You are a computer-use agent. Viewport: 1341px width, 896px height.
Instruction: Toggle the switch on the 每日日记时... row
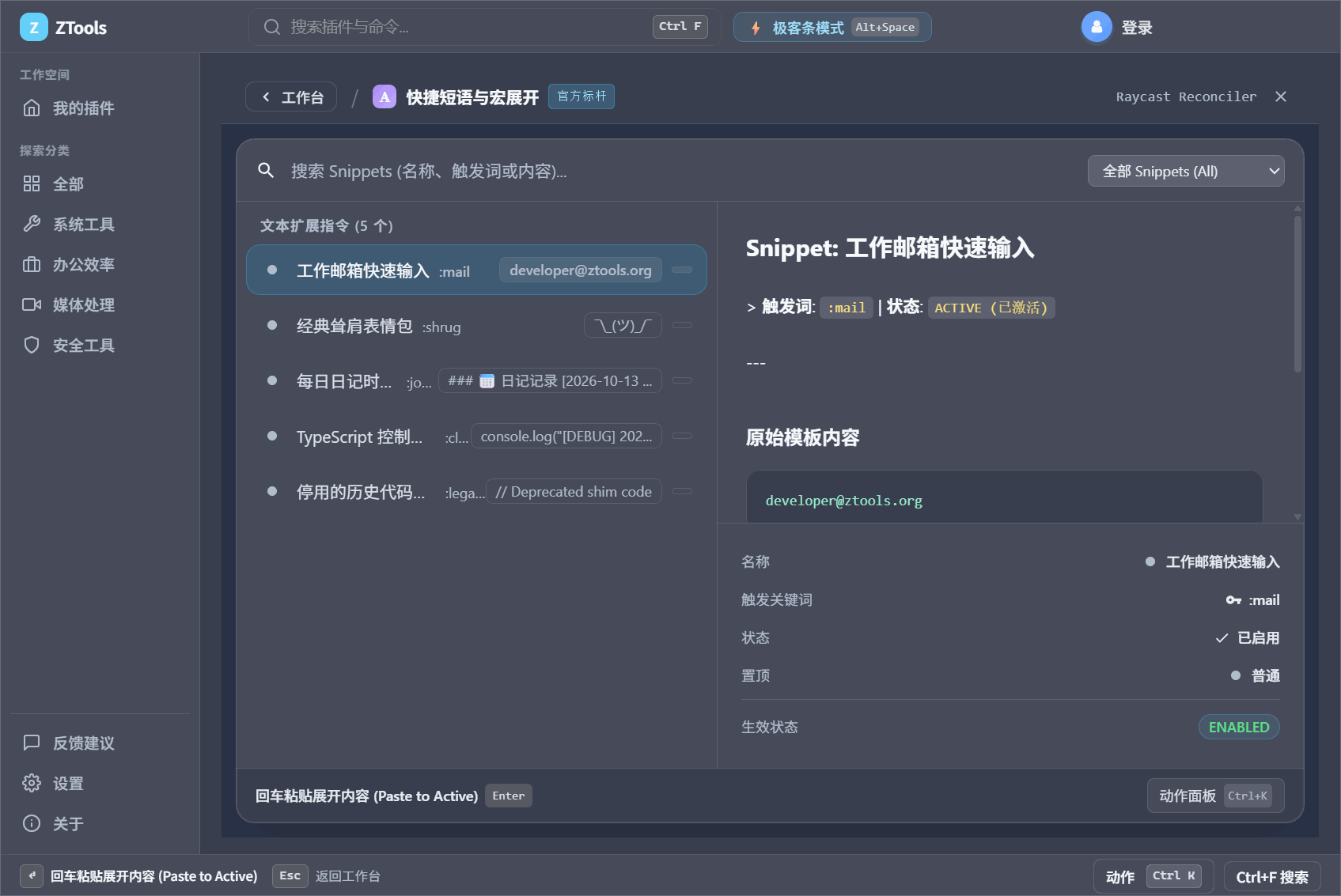click(682, 381)
